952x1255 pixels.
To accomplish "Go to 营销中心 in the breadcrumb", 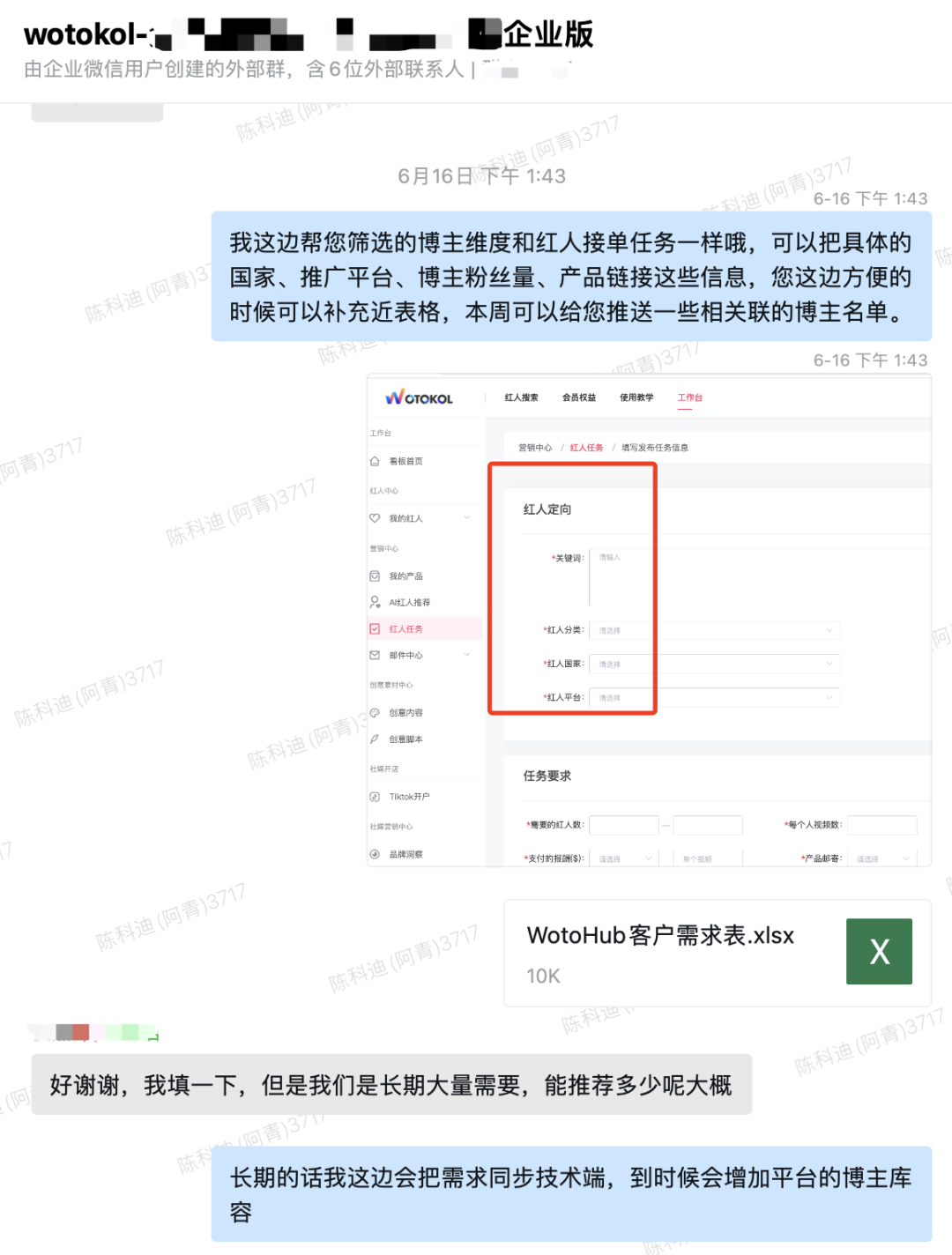I will click(x=535, y=448).
